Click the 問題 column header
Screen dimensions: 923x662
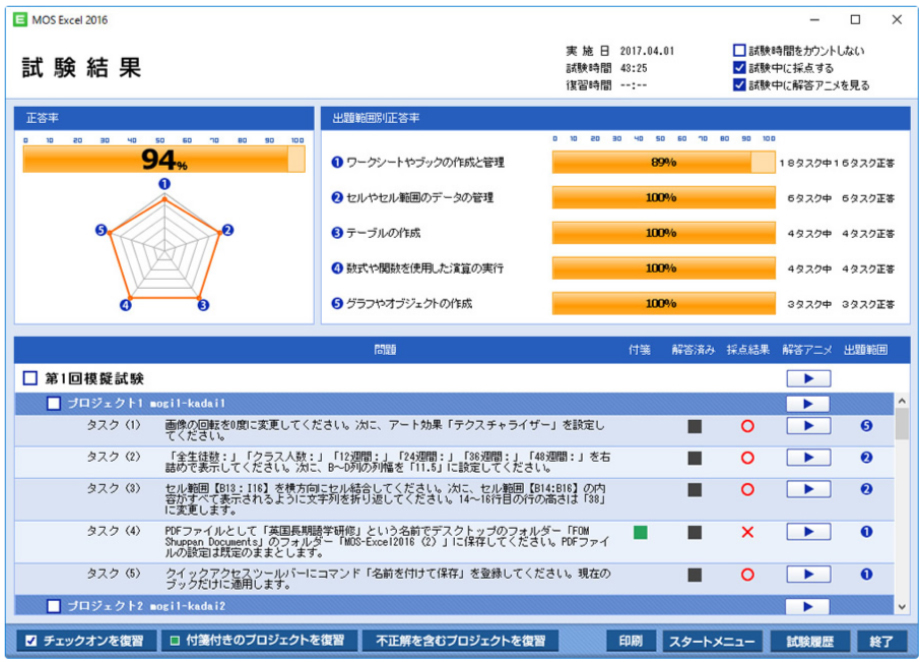point(385,350)
